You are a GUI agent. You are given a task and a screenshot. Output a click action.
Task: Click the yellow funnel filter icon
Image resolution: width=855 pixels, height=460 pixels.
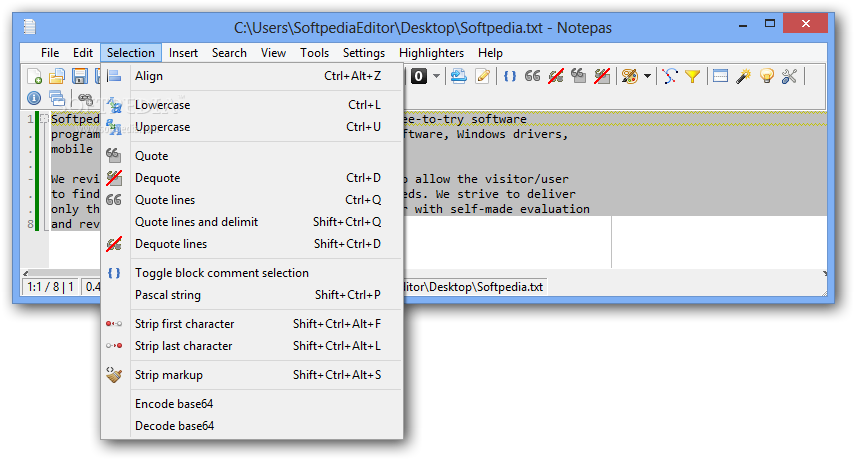pos(693,76)
